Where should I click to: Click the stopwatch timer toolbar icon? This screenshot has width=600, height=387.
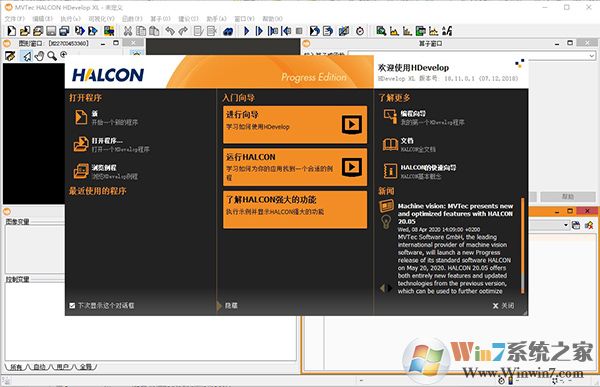pos(360,31)
